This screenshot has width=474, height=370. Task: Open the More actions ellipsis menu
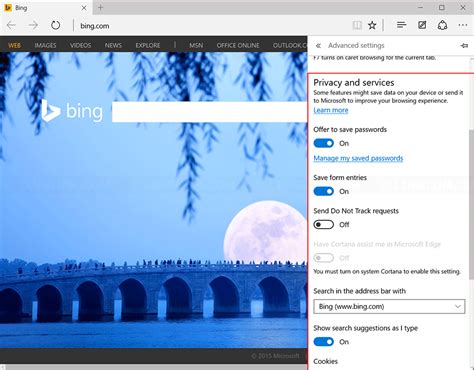pos(463,25)
